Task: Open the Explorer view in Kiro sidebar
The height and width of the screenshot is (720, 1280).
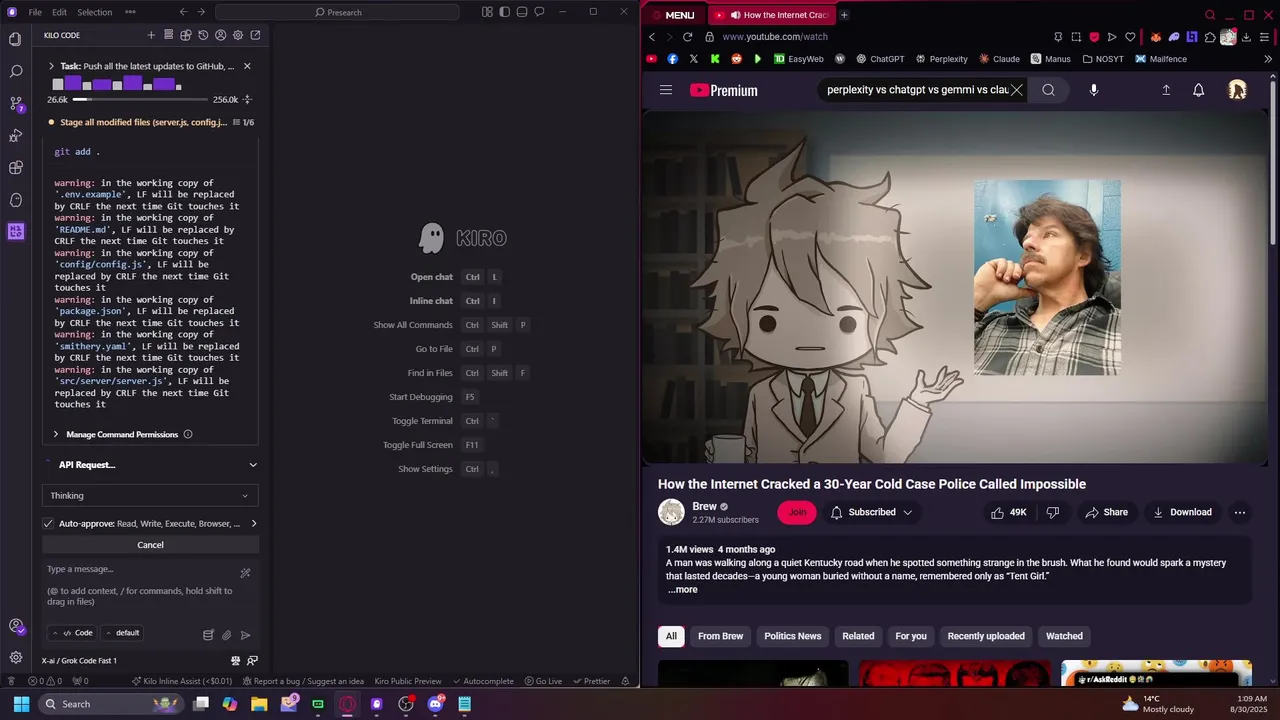Action: 15,39
